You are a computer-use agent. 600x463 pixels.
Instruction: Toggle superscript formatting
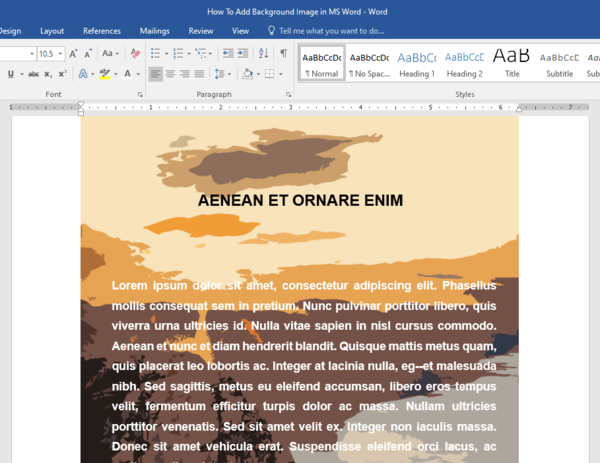coord(62,74)
